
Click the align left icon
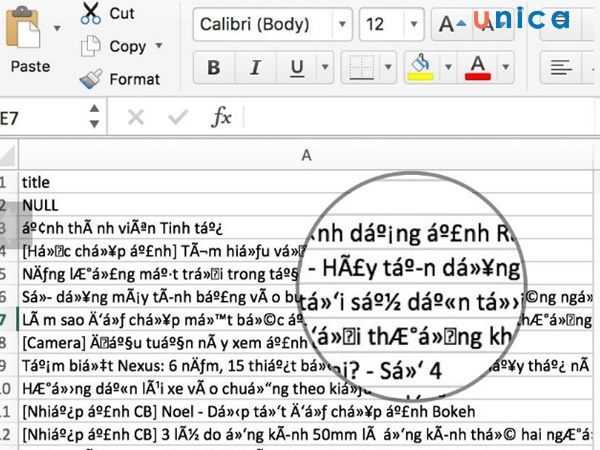click(561, 67)
